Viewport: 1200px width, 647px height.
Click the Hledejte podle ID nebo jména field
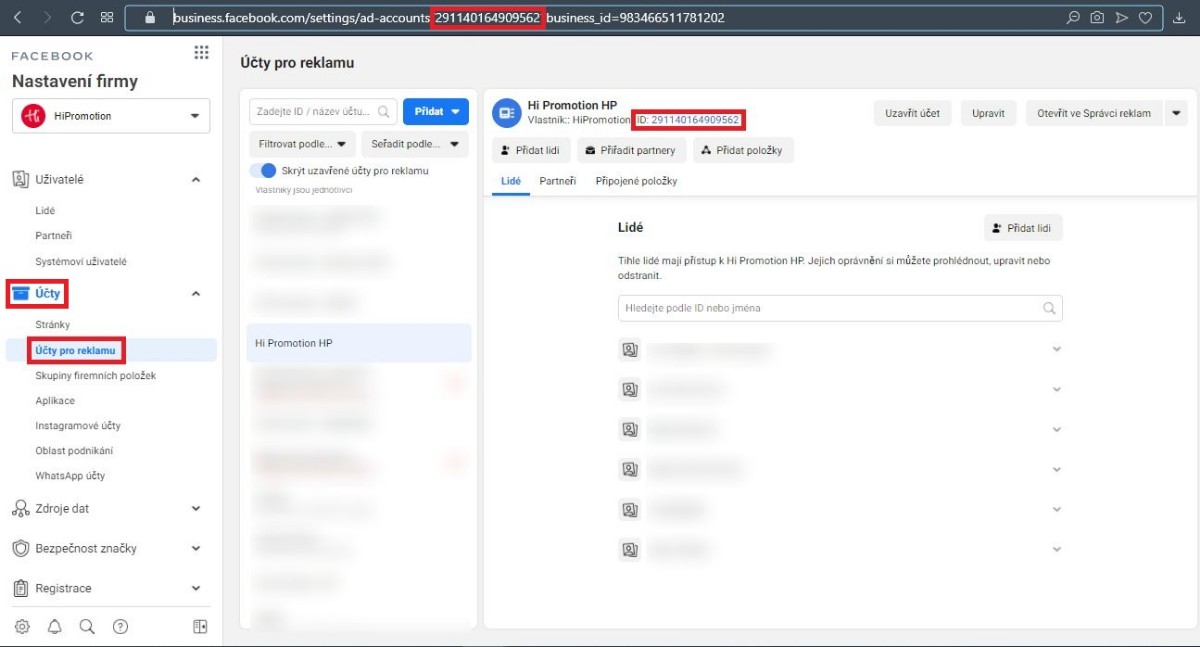(840, 308)
